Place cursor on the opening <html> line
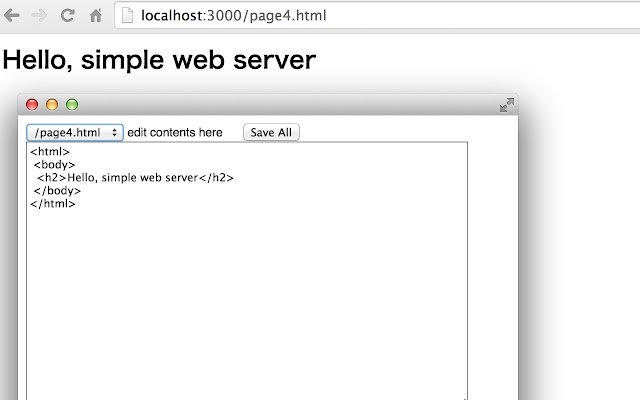640x400 pixels. (50, 151)
